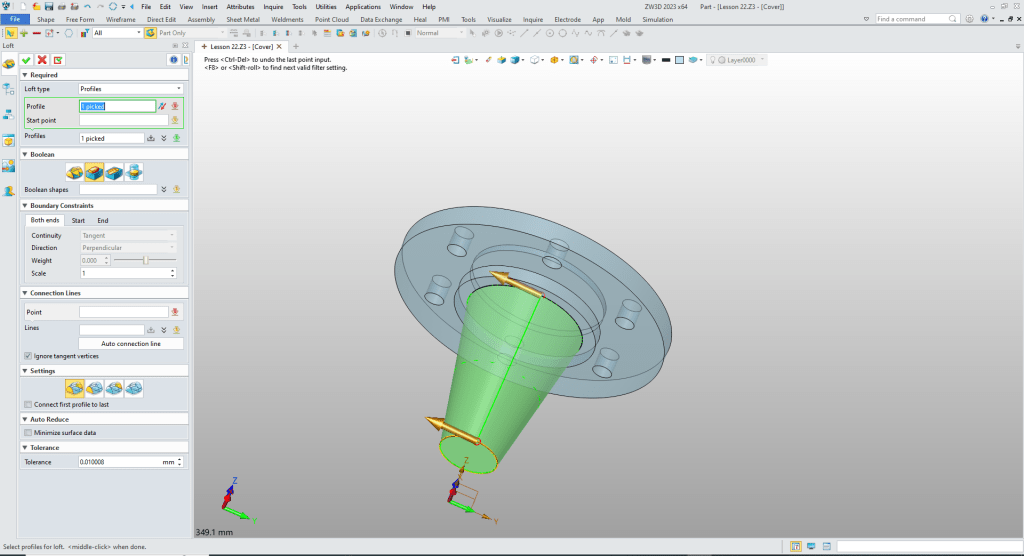Cancel the loft with the red X
The image size is (1024, 556).
coord(42,60)
